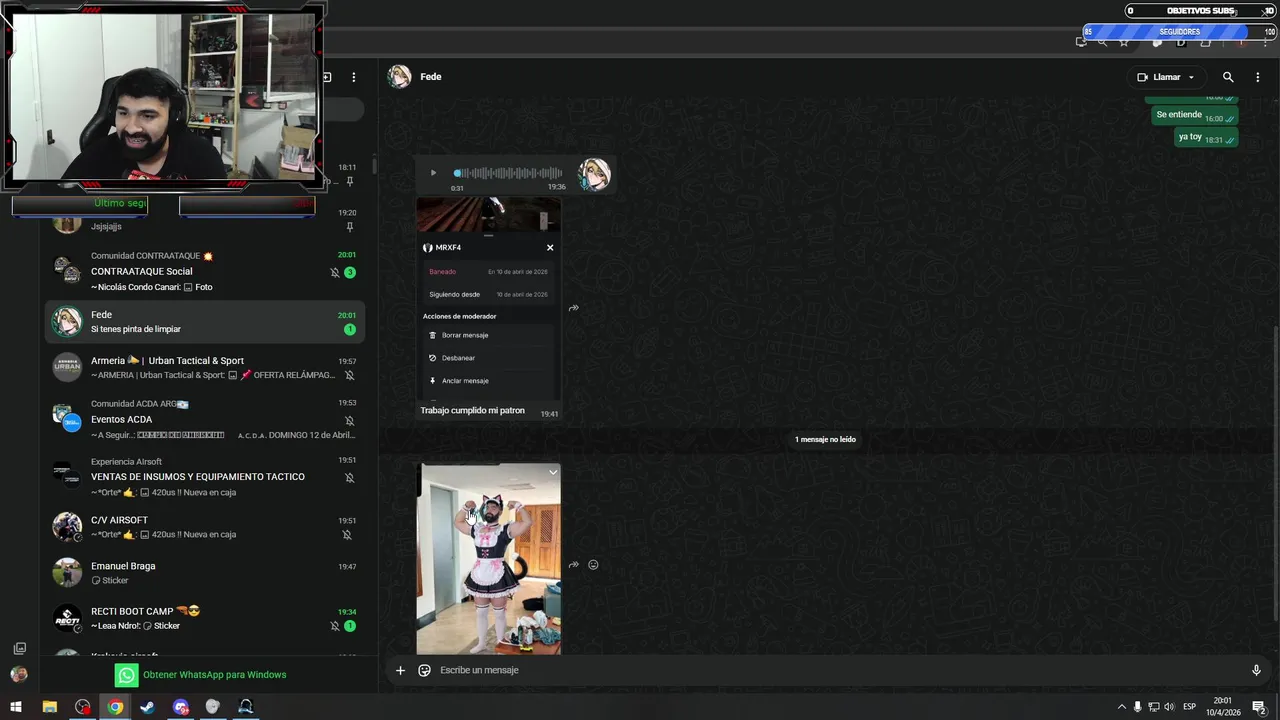
Task: Switch to OBS Studio in taskbar
Action: coord(82,707)
